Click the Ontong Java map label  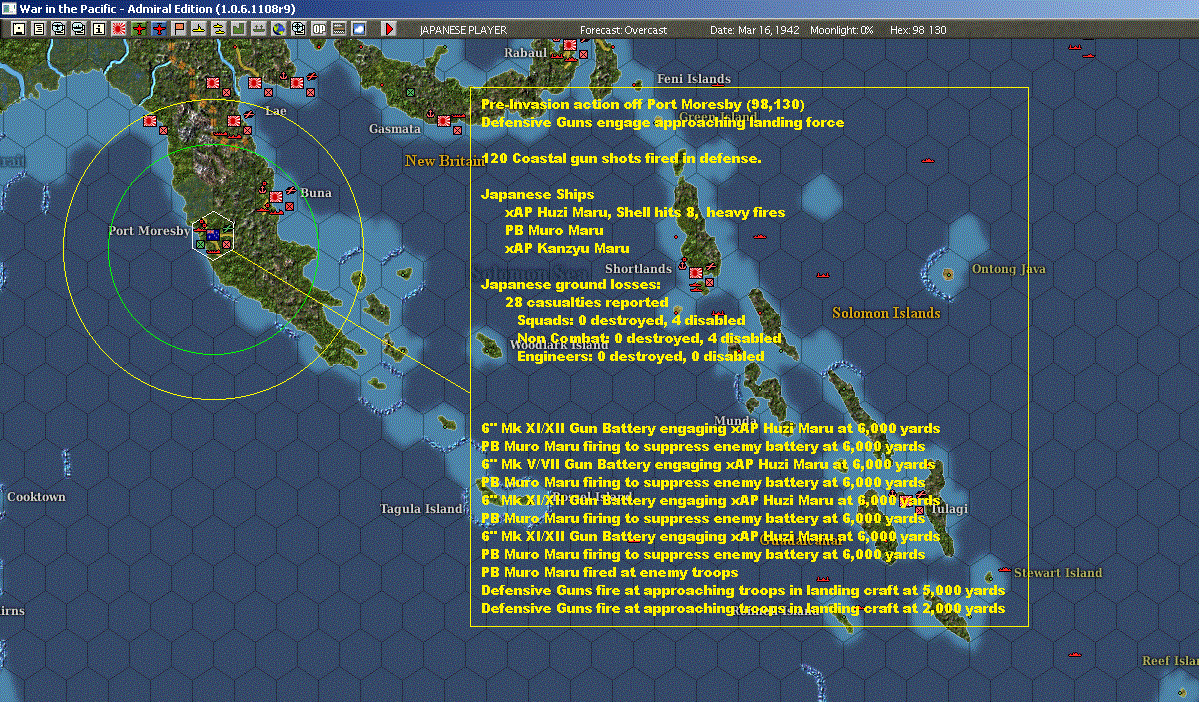[x=1008, y=269]
